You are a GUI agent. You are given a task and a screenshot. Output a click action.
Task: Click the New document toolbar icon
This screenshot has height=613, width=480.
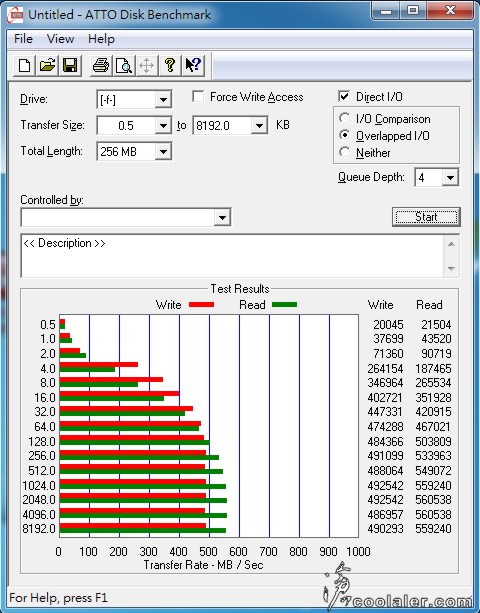coord(24,65)
